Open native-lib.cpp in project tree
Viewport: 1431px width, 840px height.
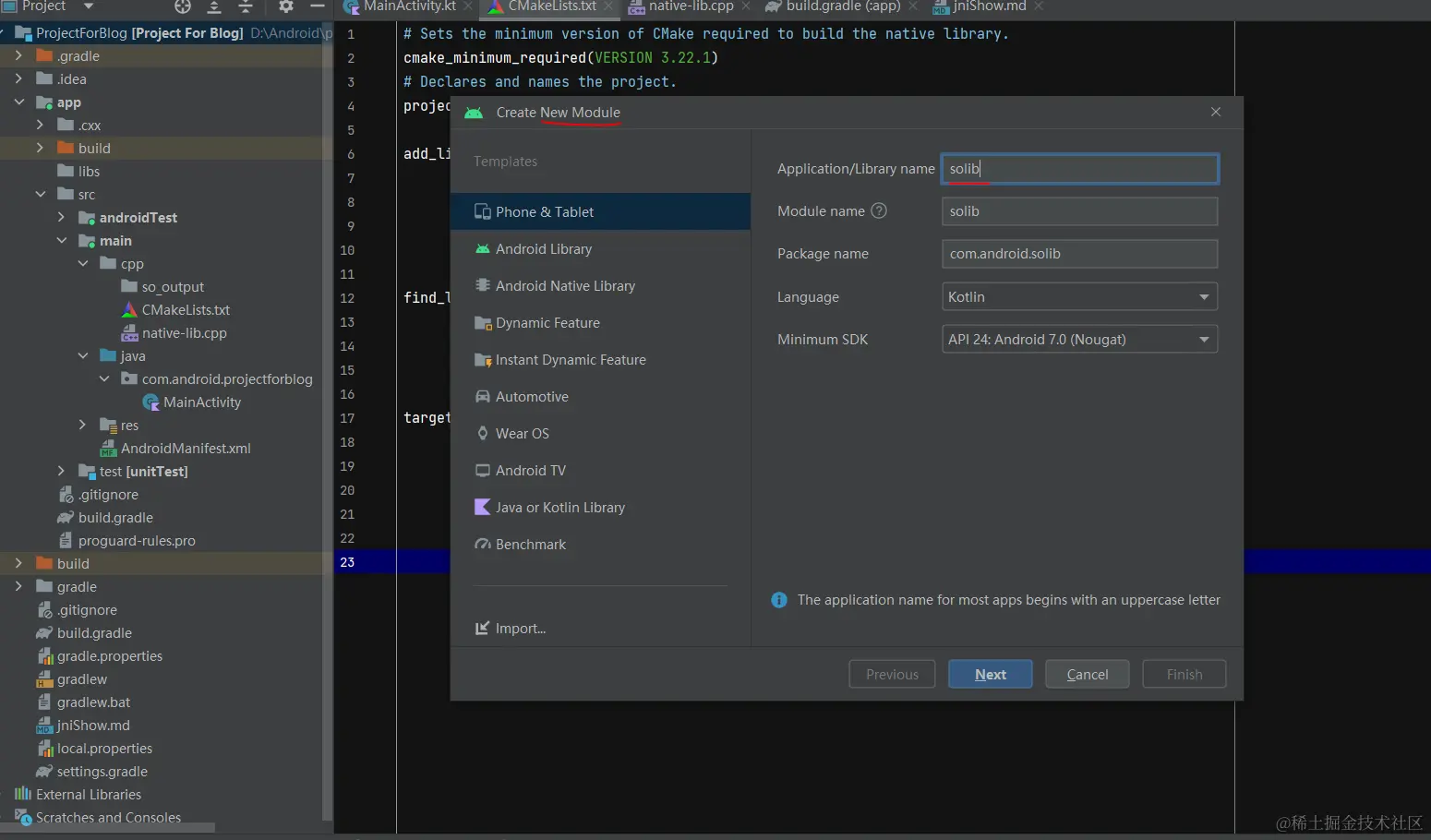click(184, 332)
